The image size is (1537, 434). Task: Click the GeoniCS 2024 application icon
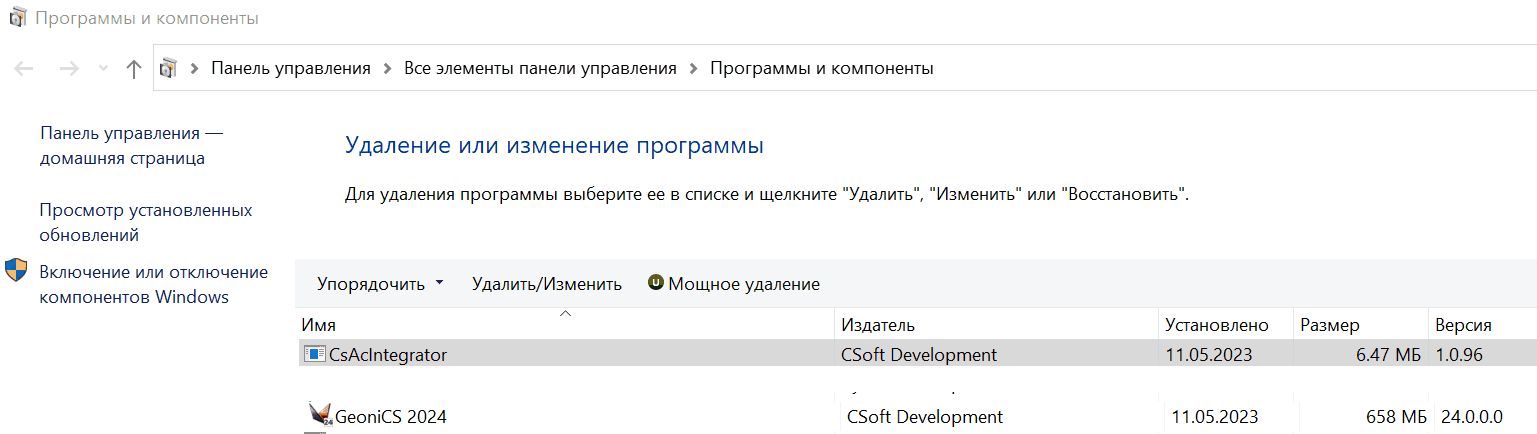pyautogui.click(x=320, y=416)
